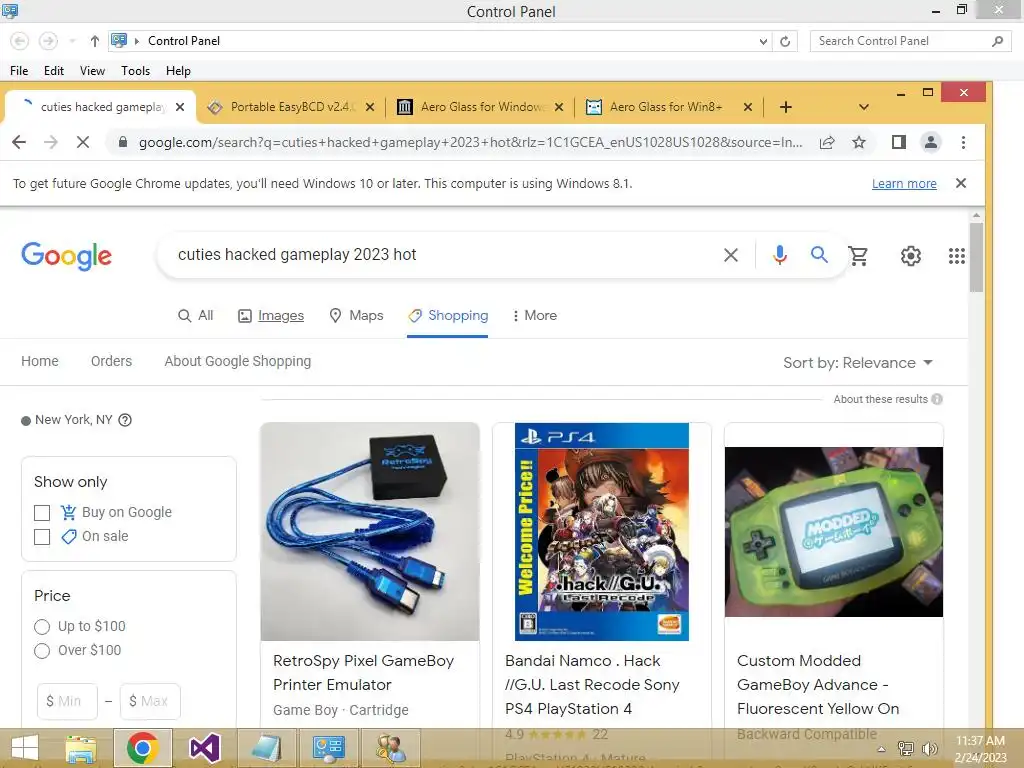Start voice search with microphone icon

point(779,255)
